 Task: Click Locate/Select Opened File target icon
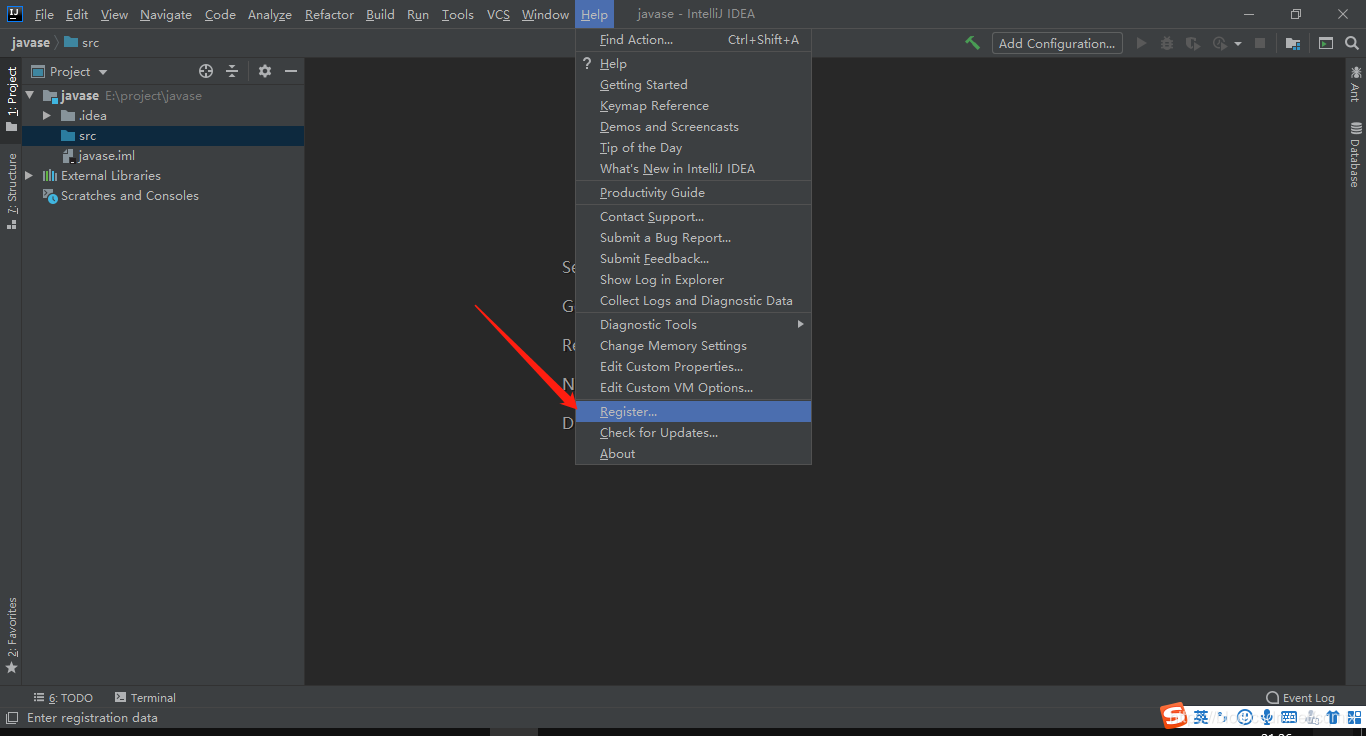pos(206,71)
